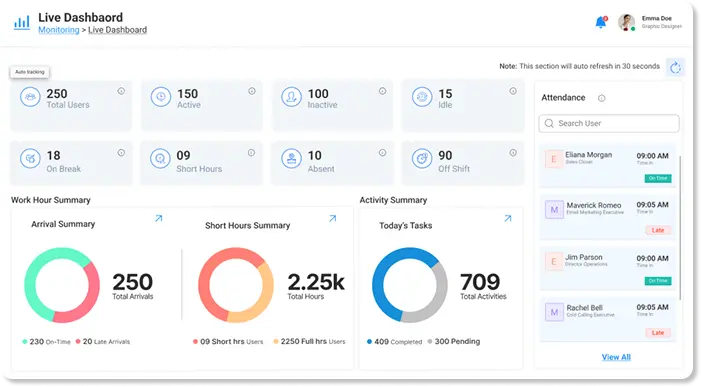Click the attendance list scrollbar
This screenshot has width=701, height=387.
click(680, 228)
